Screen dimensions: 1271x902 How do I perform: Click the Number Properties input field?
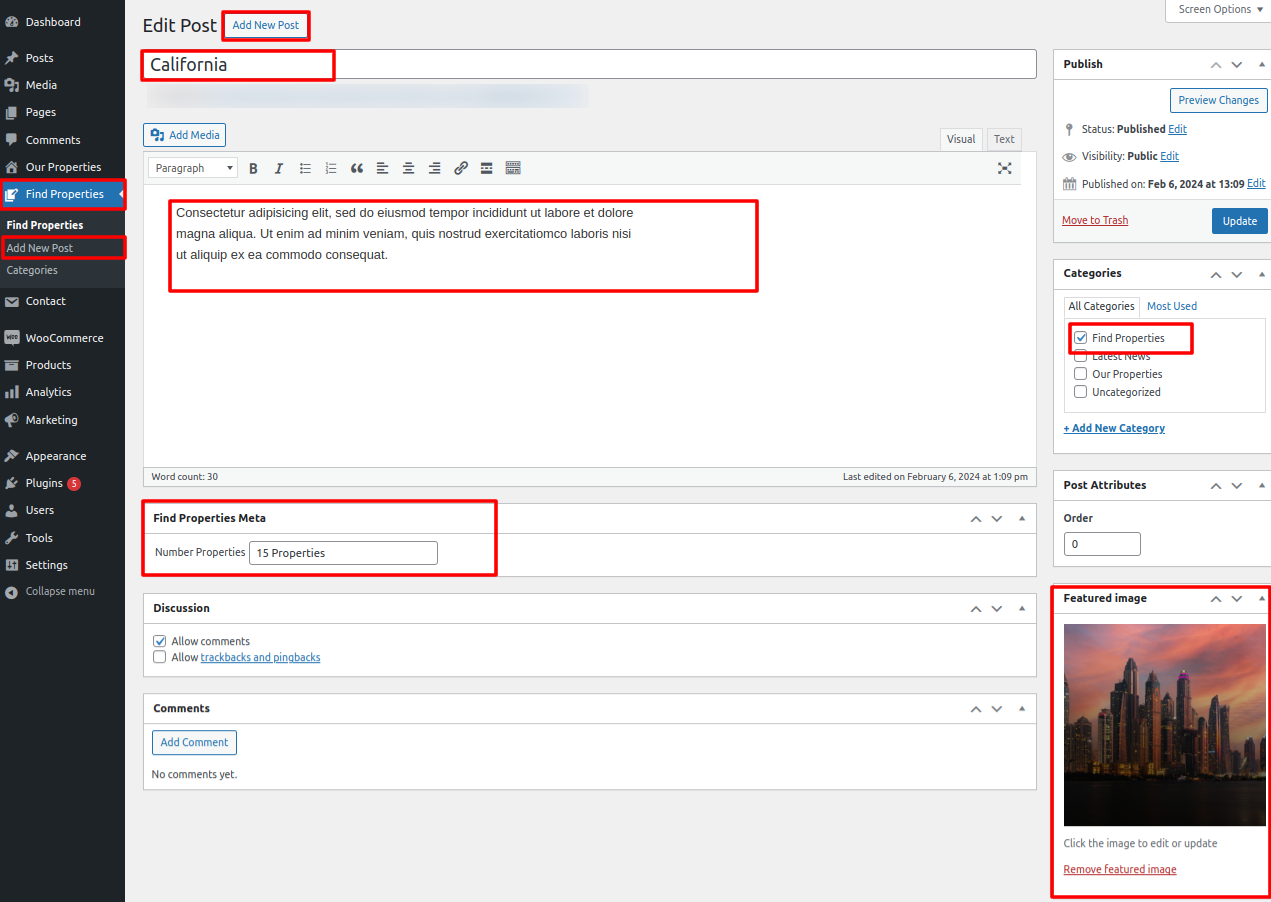[x=343, y=553]
